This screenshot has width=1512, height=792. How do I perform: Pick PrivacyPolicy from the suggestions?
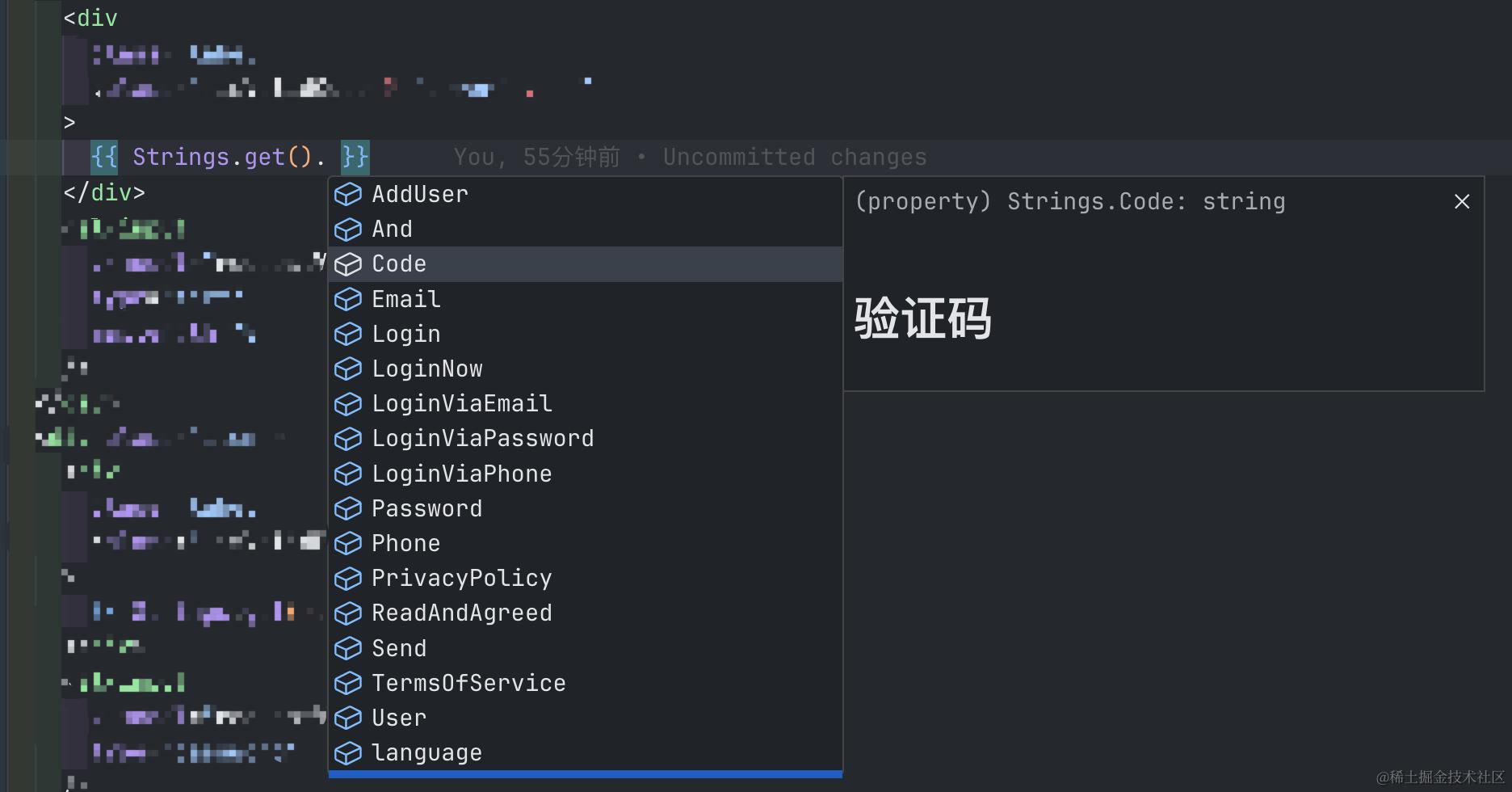tap(461, 579)
